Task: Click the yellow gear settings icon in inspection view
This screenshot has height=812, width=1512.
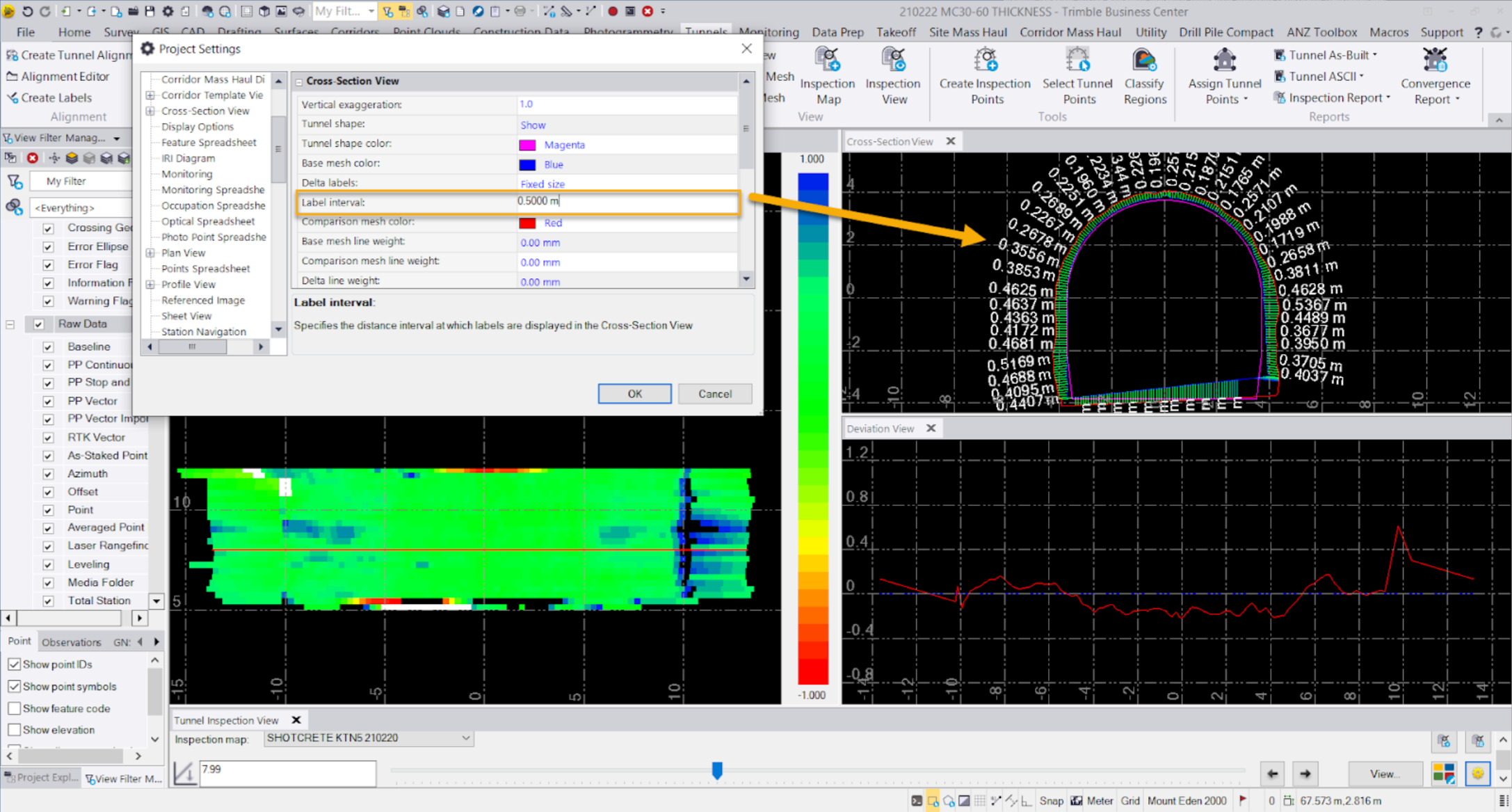Action: click(1477, 773)
